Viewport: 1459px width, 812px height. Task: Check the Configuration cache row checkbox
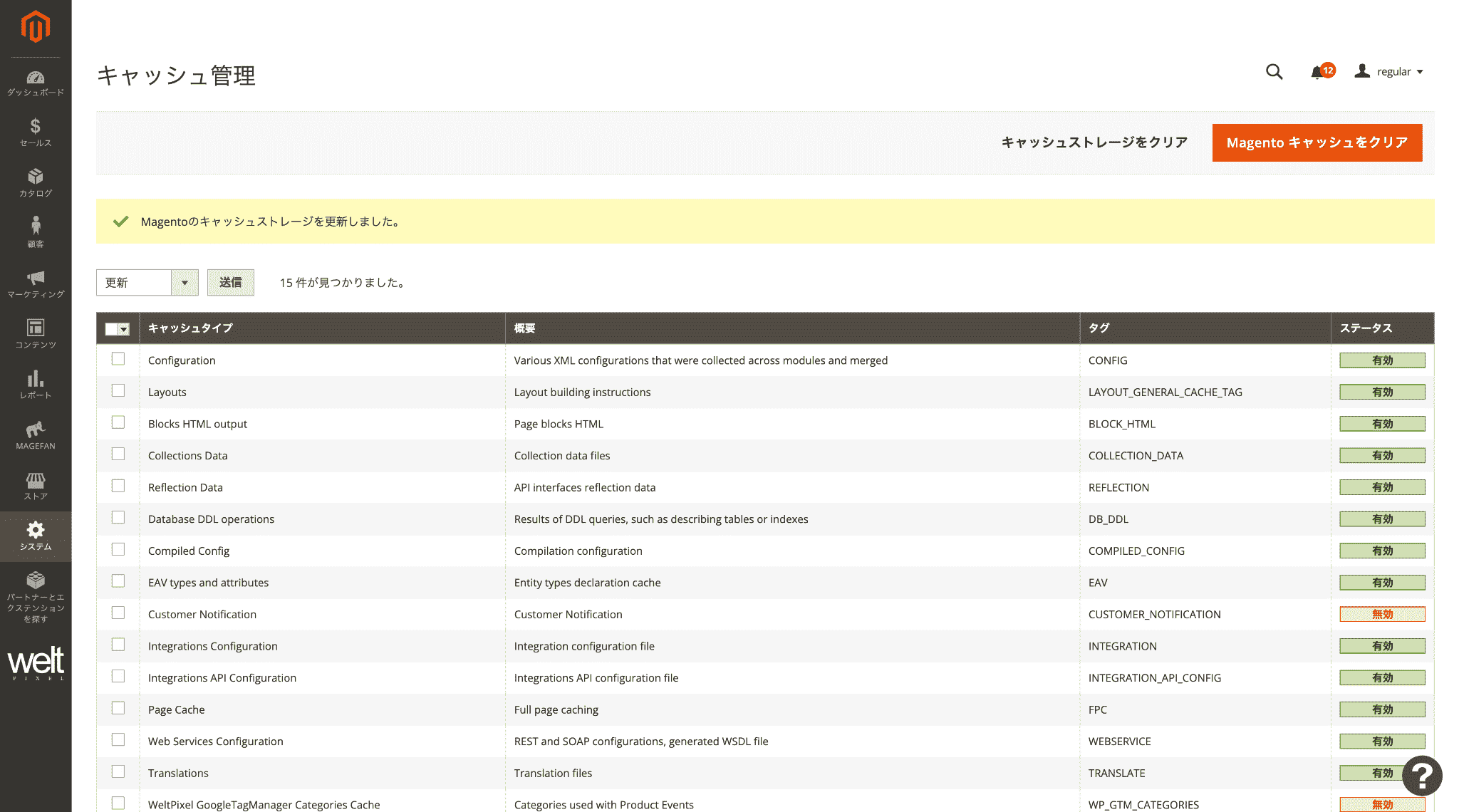[x=118, y=359]
